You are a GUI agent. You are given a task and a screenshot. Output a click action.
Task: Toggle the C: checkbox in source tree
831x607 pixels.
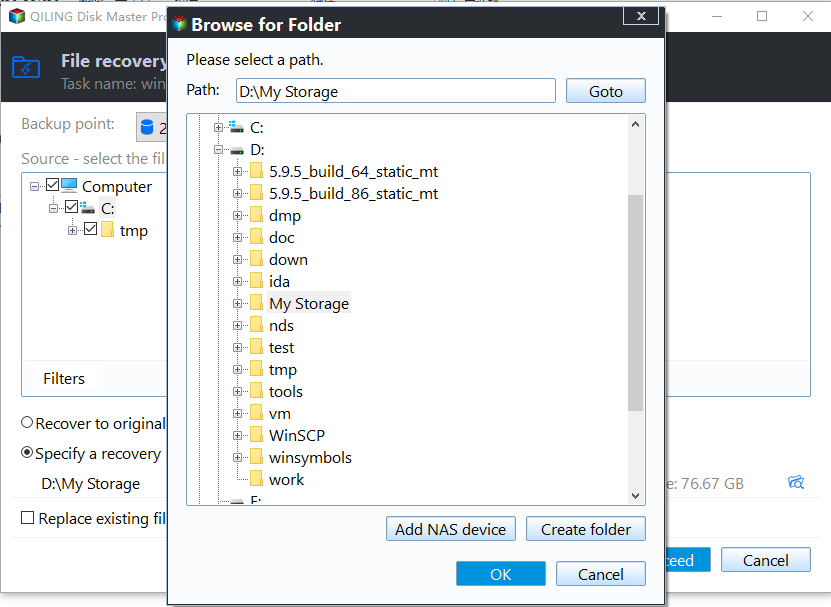point(72,206)
